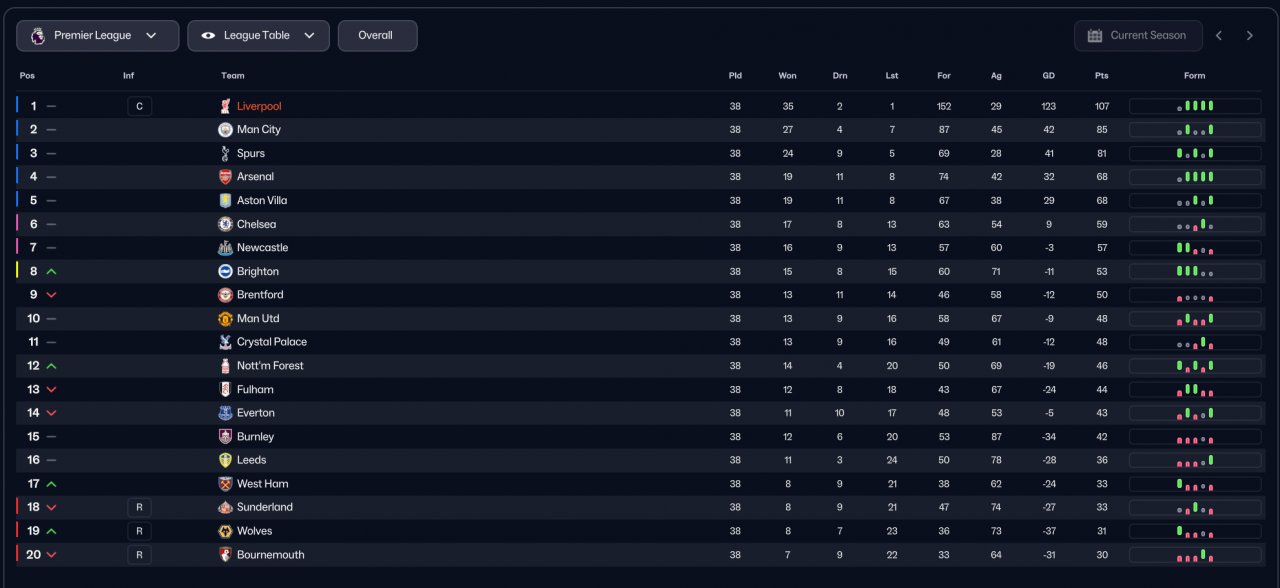Click the relegation 'R' badge beside Sunderland

pyautogui.click(x=139, y=507)
